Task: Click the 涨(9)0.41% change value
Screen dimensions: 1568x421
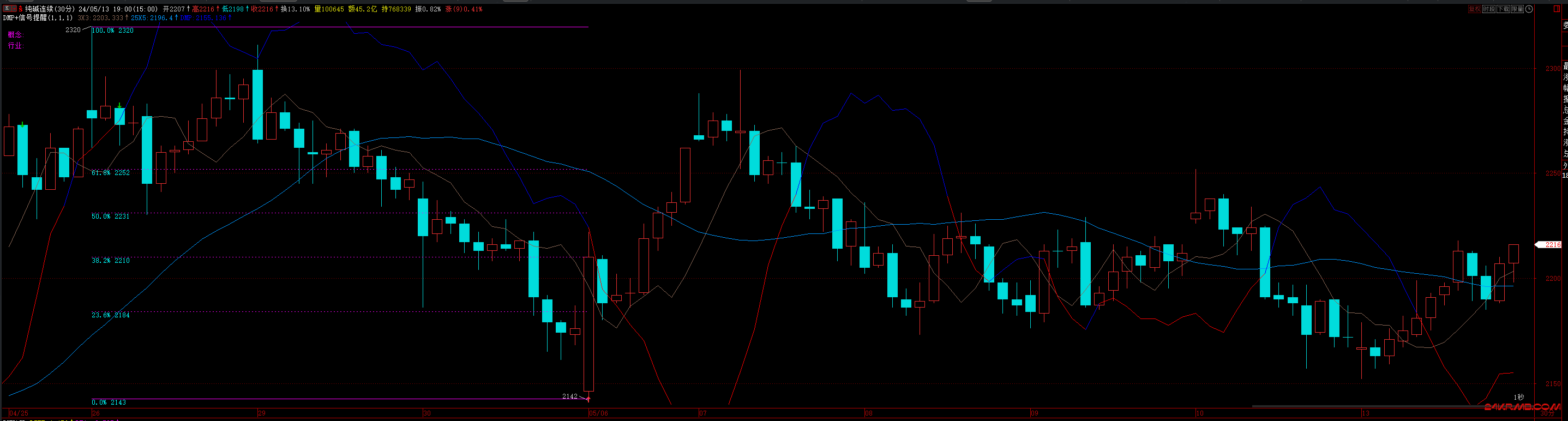Action: pos(464,9)
